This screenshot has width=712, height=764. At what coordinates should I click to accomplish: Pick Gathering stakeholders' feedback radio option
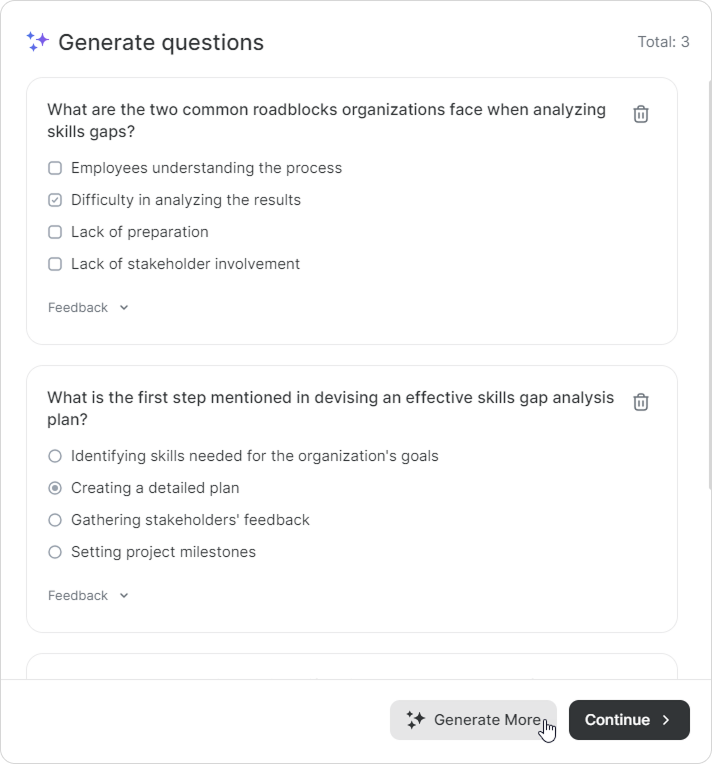tap(55, 520)
